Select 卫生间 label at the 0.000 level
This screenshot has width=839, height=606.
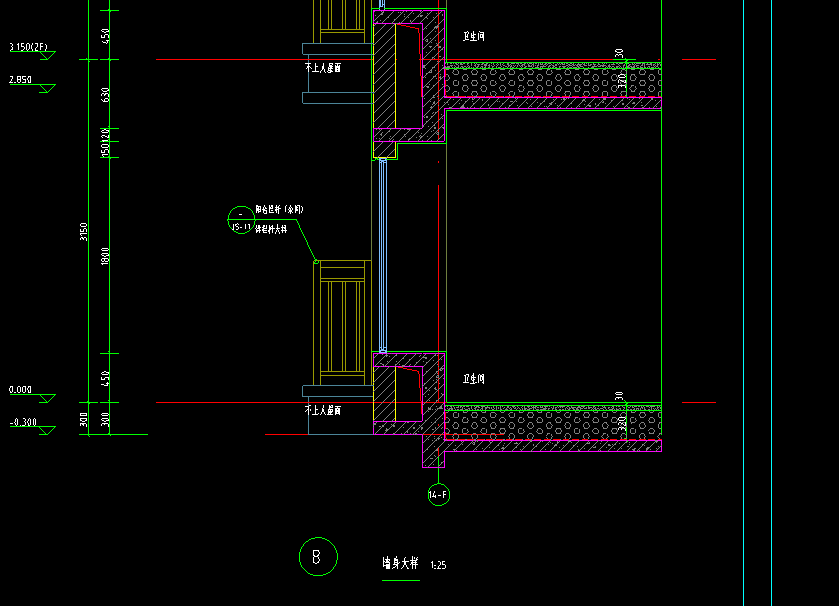(x=474, y=379)
